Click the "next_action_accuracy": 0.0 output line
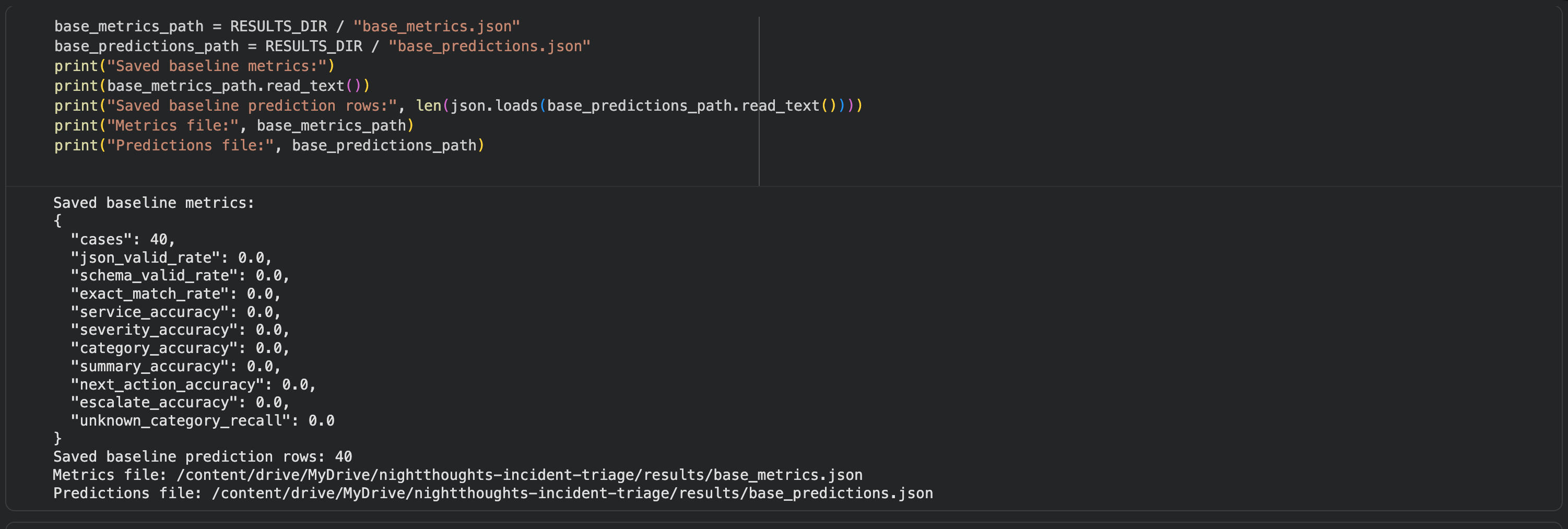 pos(193,384)
